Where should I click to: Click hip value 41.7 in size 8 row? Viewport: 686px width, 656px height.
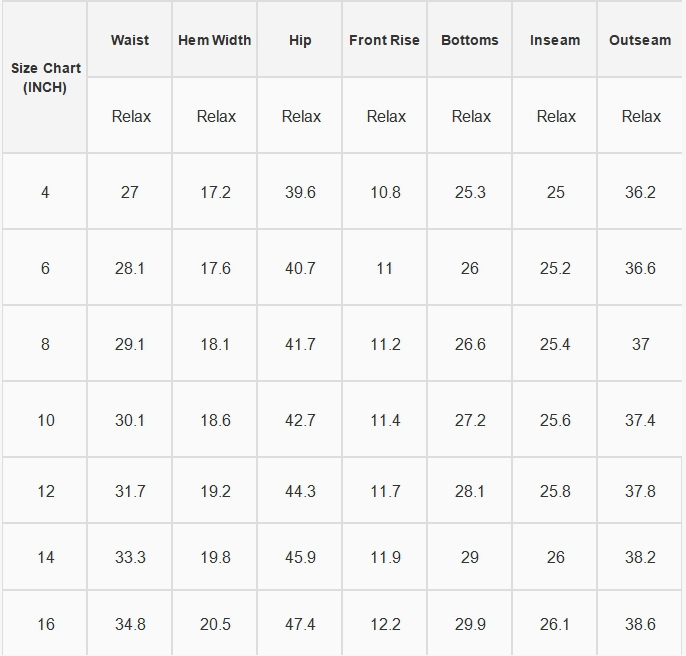300,344
